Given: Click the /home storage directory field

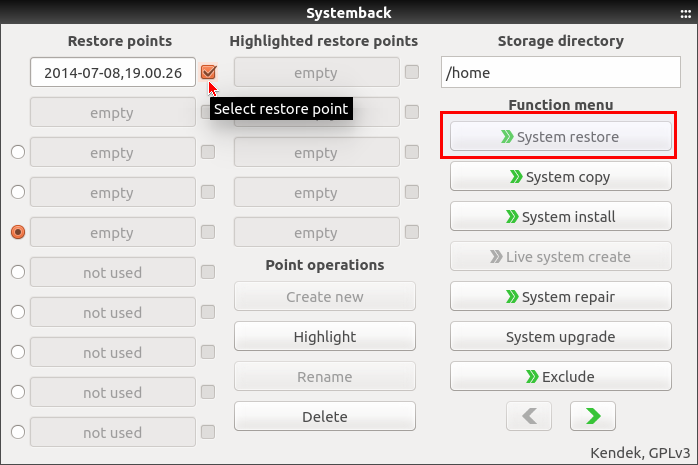Looking at the screenshot, I should pos(561,72).
